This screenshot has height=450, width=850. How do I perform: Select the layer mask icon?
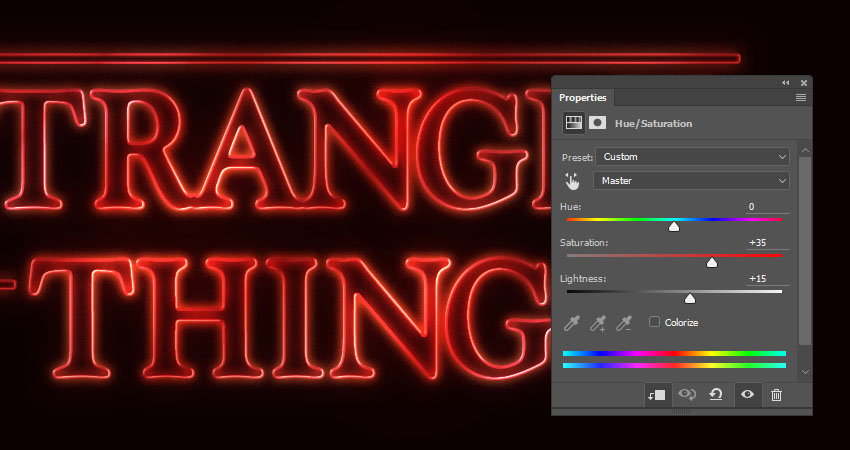pos(597,123)
